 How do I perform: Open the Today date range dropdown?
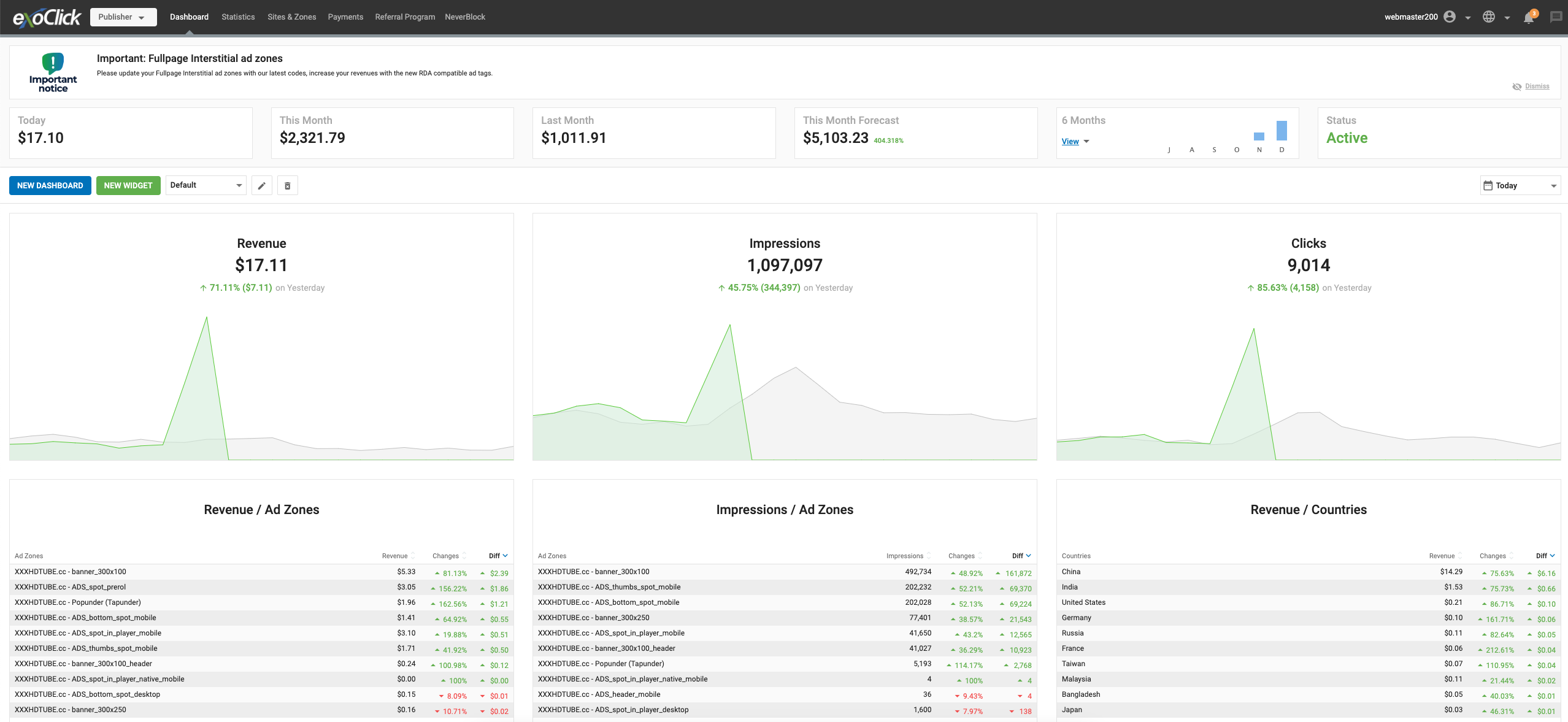(x=1520, y=185)
